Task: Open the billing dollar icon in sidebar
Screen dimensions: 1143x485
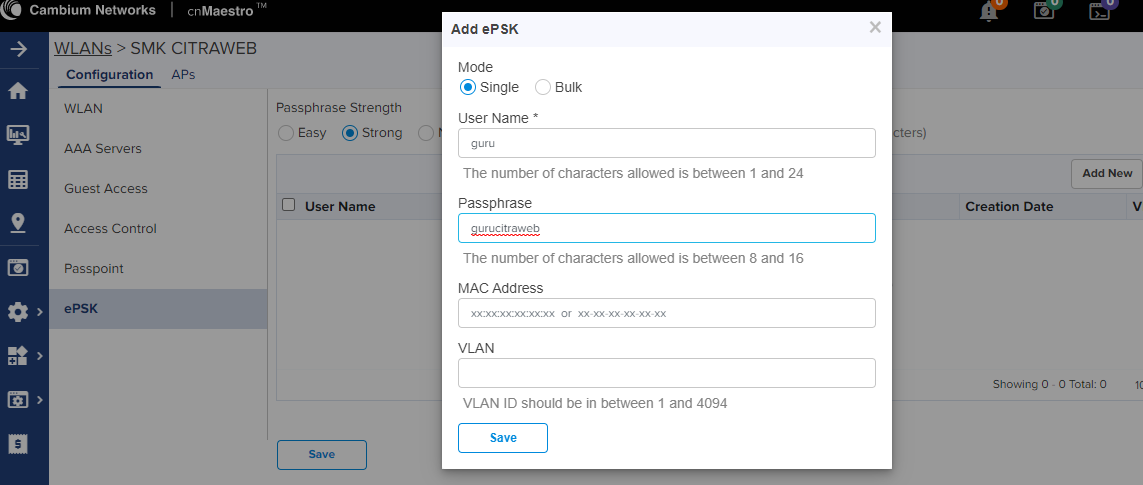Action: (18, 443)
